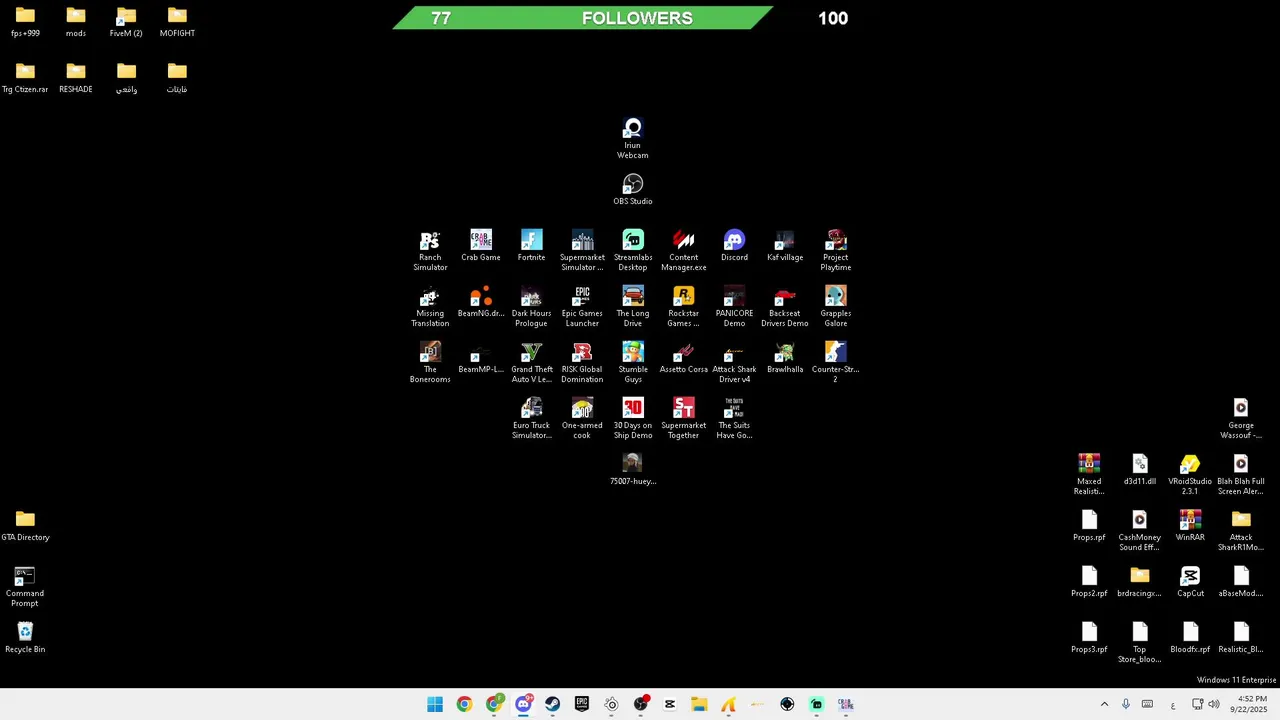Click the Grand Theft Auto V shortcut
The height and width of the screenshot is (720, 1280).
click(x=531, y=362)
